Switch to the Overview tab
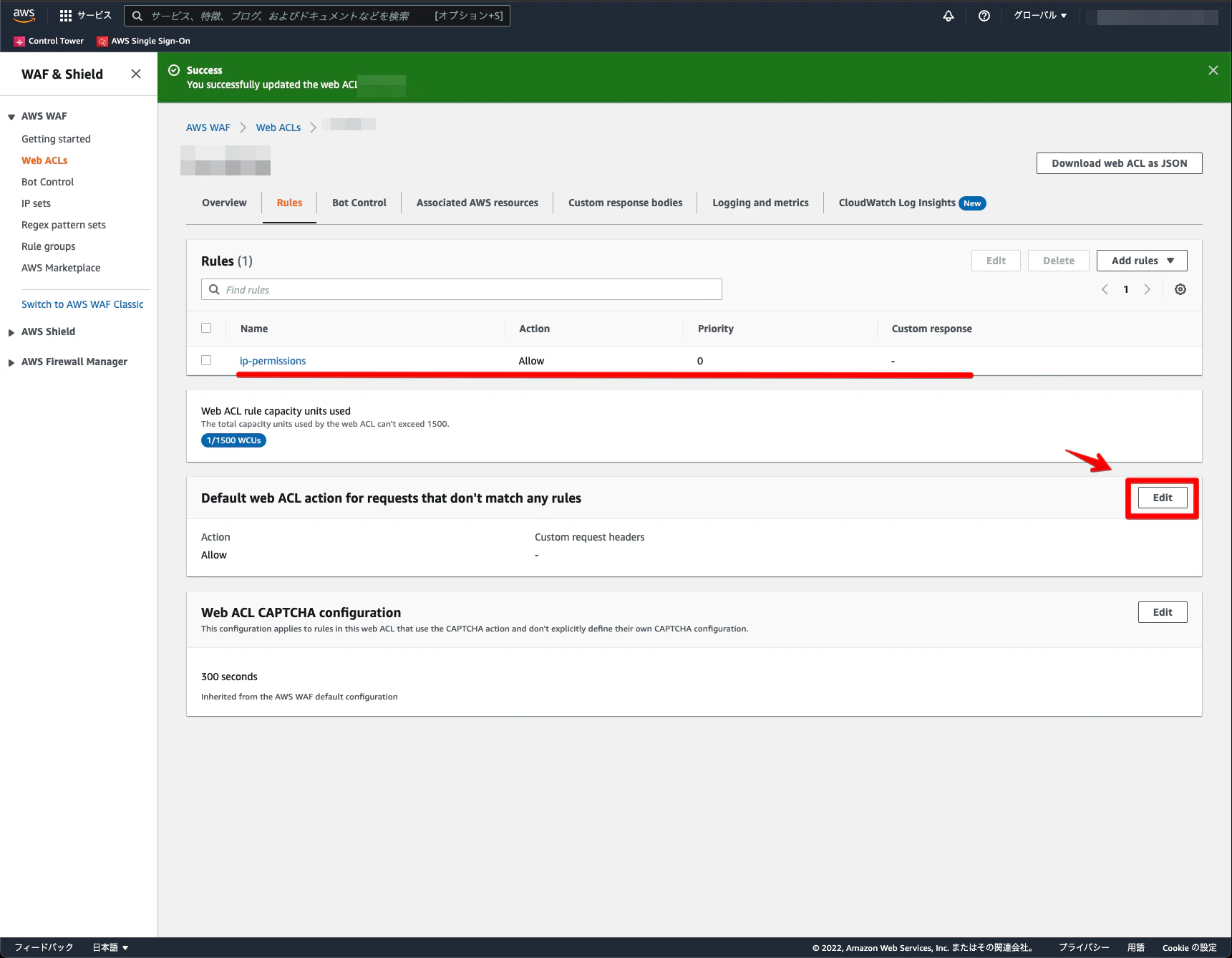This screenshot has width=1232, height=958. click(x=224, y=203)
